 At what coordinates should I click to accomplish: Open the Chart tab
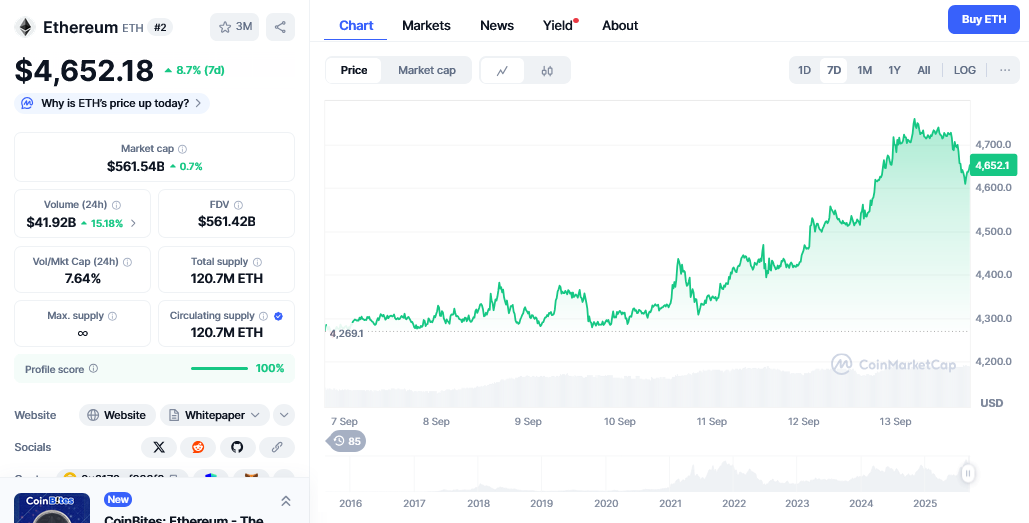pyautogui.click(x=356, y=26)
